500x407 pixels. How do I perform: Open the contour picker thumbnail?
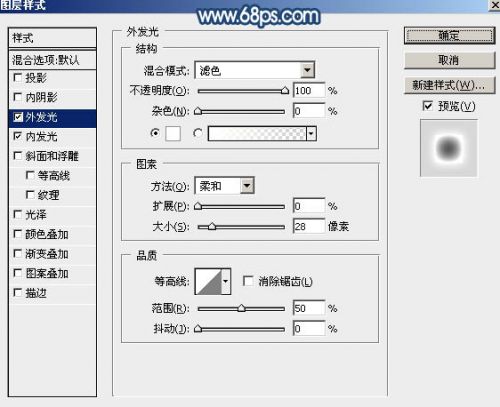click(208, 282)
